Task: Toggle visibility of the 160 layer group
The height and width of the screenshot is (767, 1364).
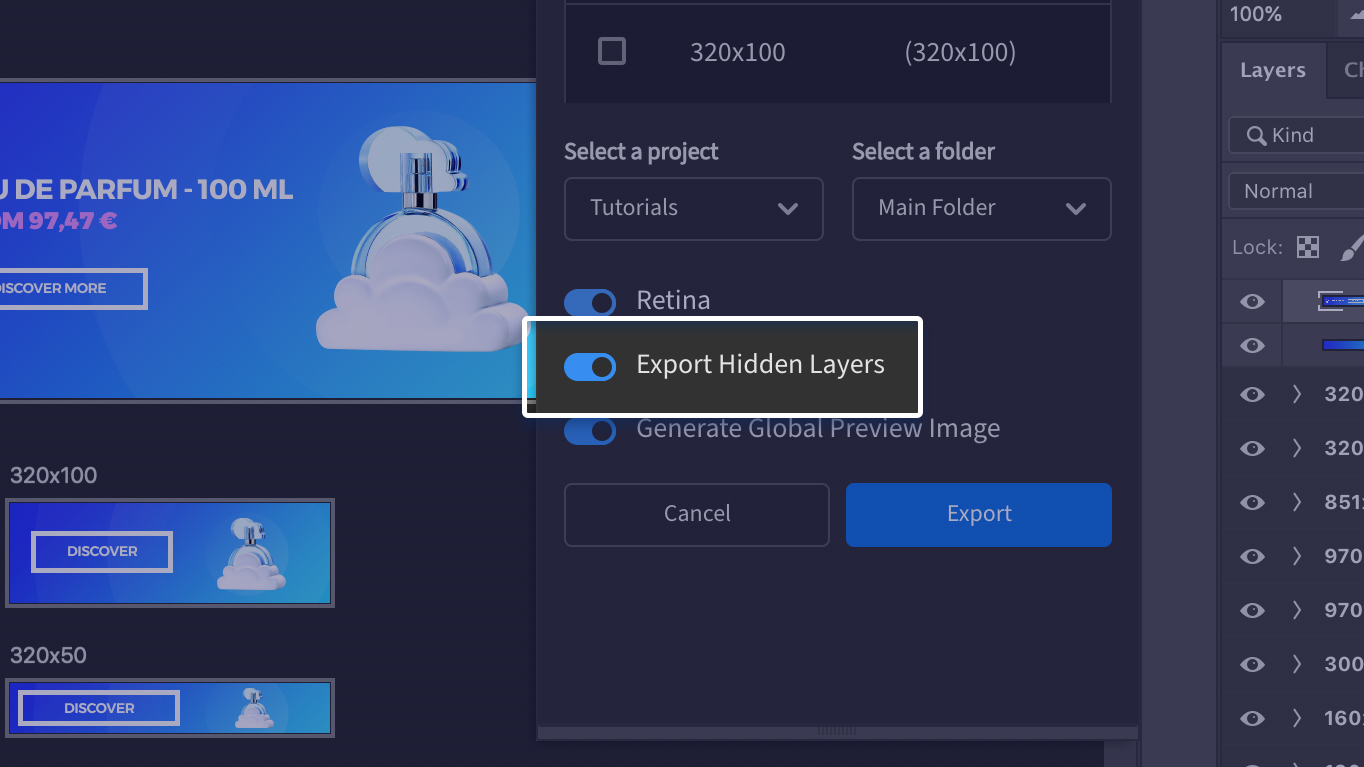Action: tap(1252, 718)
